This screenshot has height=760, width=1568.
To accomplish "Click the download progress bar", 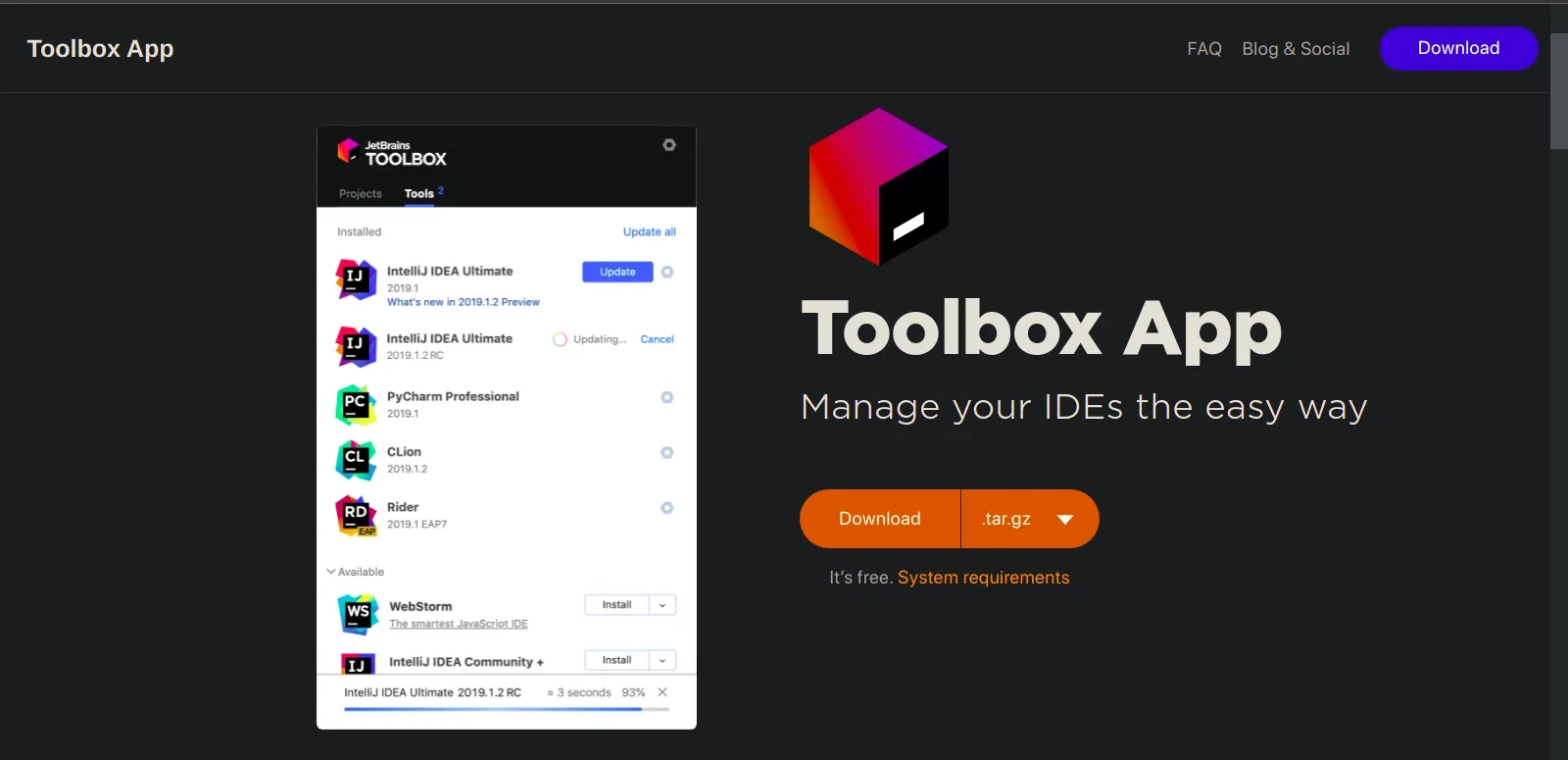I will pyautogui.click(x=507, y=709).
